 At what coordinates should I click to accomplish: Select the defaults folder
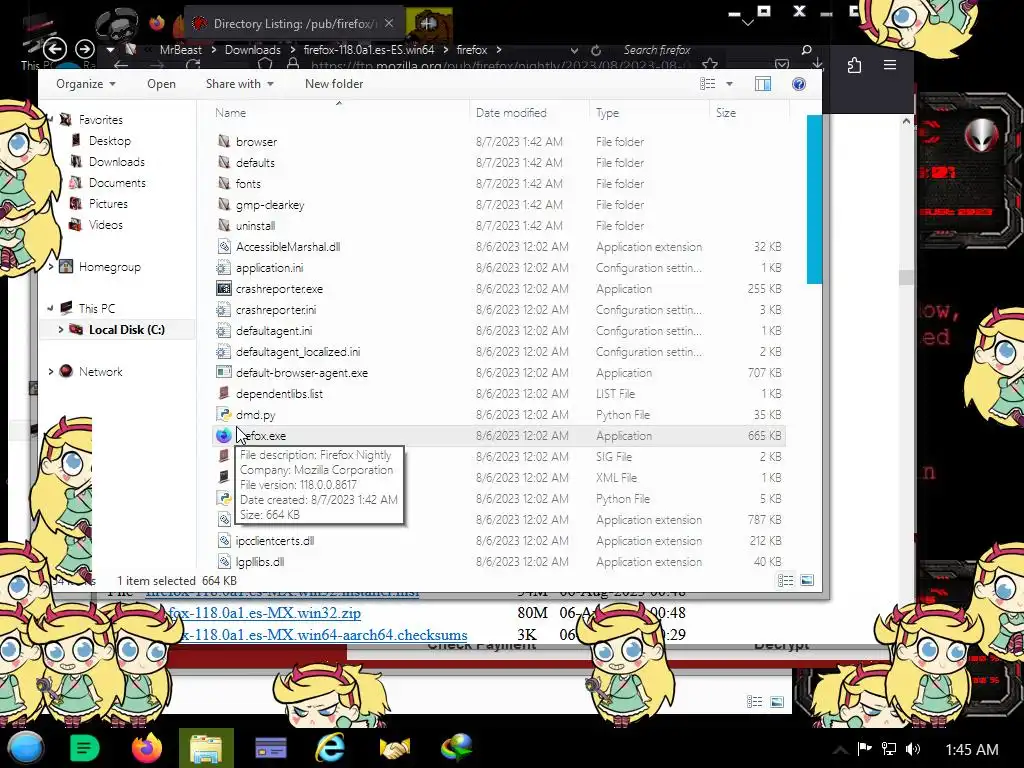pyautogui.click(x=255, y=162)
